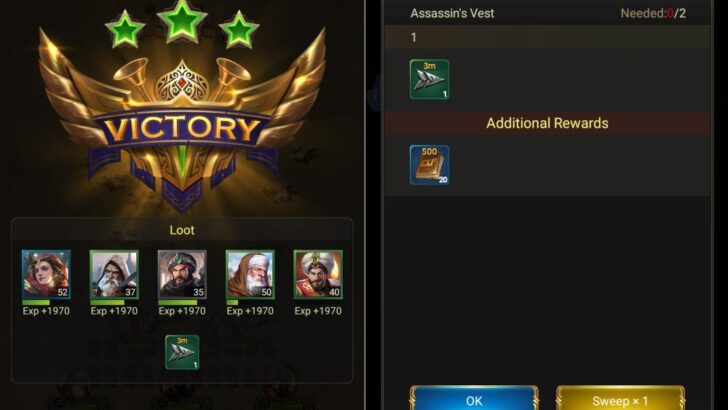This screenshot has height=410, width=728.
Task: Select the dark-helmeted hero portrait level 35
Action: point(182,274)
